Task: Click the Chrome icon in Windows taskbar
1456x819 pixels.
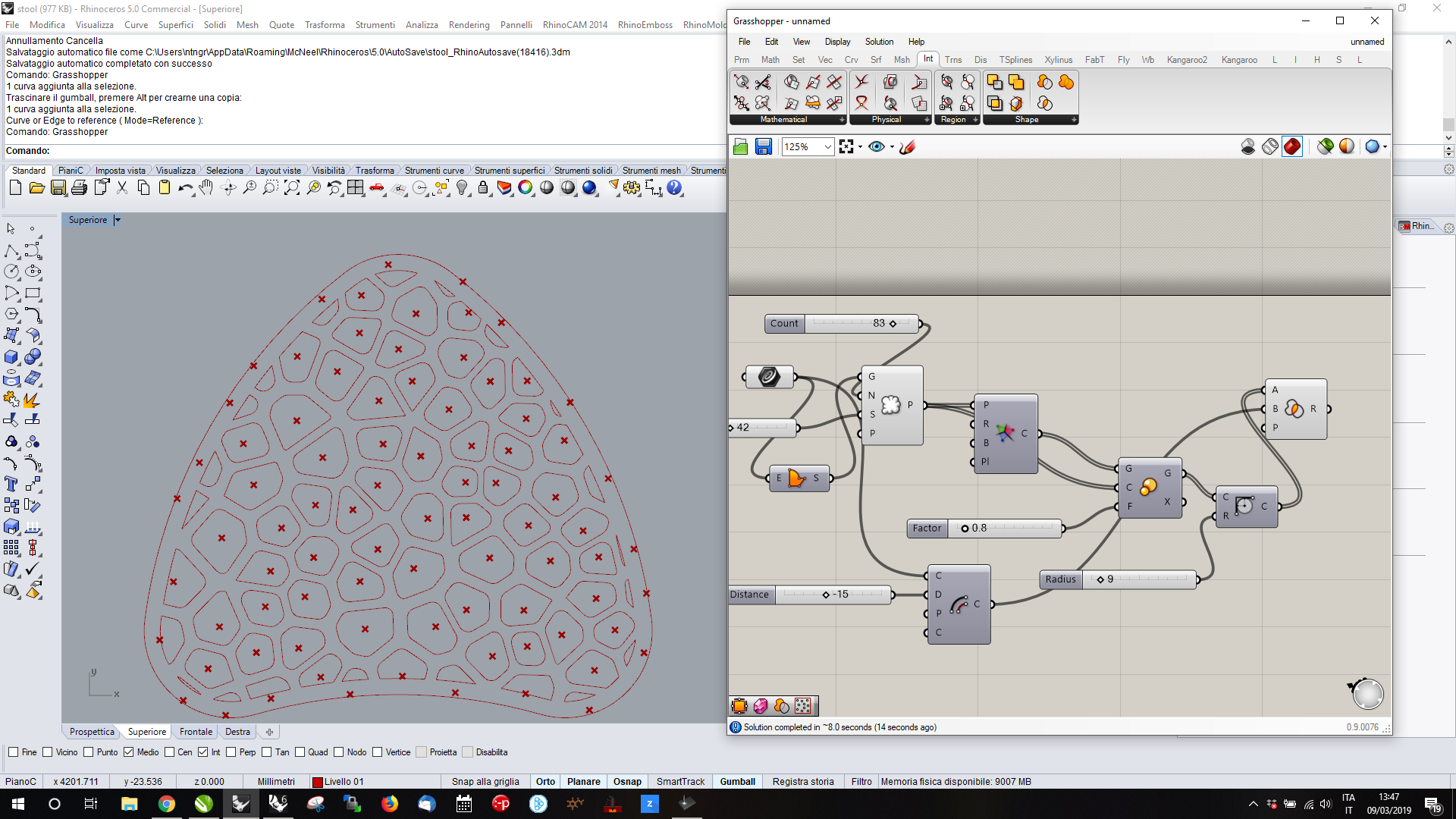Action: tap(166, 804)
